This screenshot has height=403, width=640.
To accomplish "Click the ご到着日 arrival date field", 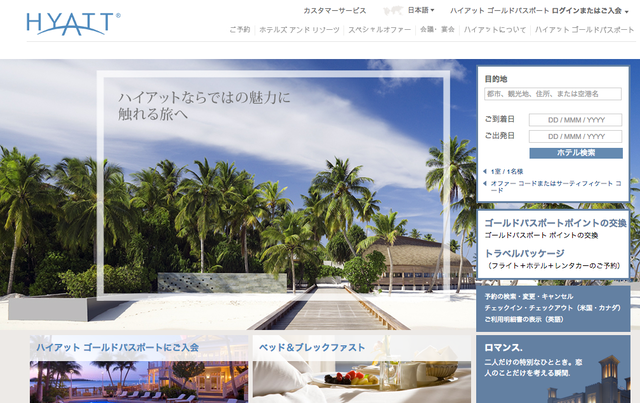I will (x=576, y=120).
